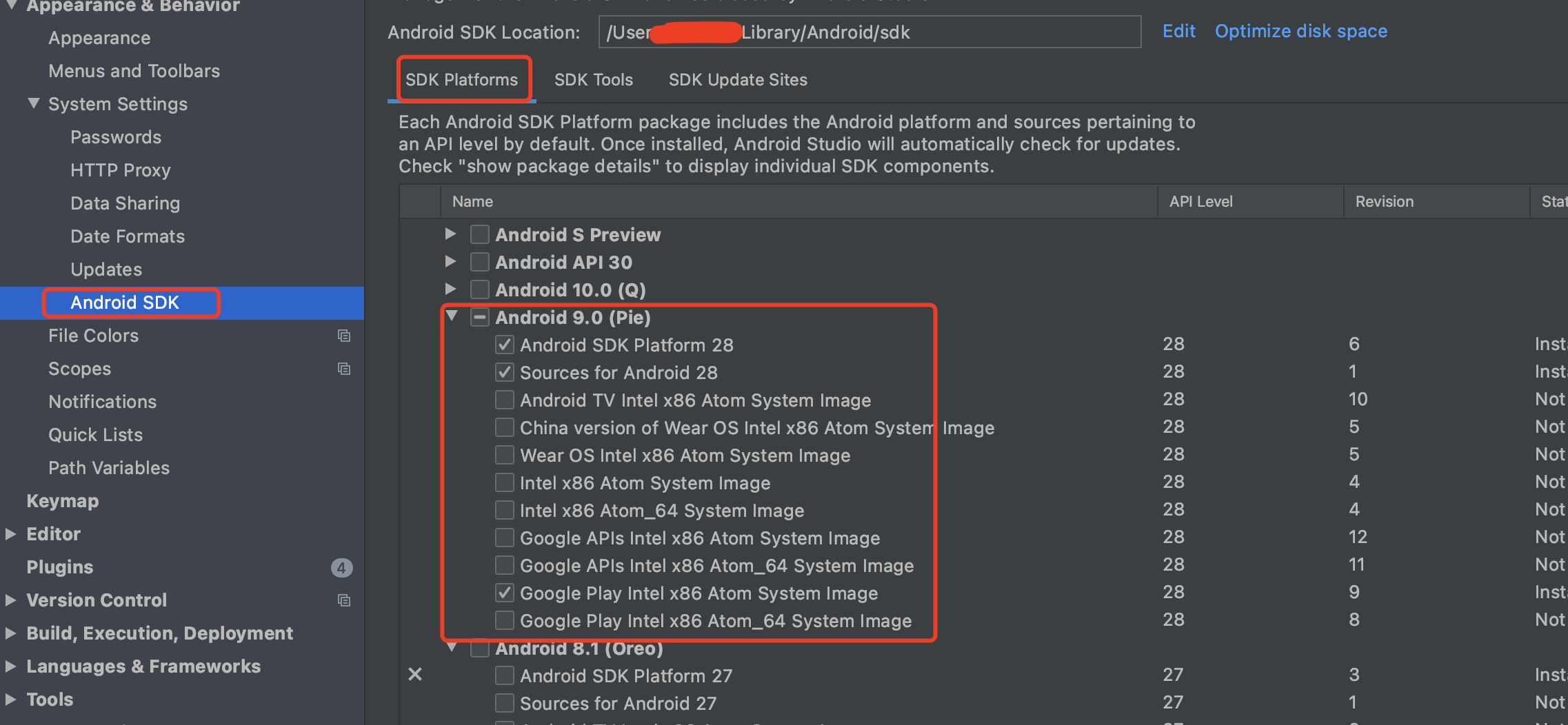Open the Data Sharing settings page
1568x725 pixels.
pos(125,203)
